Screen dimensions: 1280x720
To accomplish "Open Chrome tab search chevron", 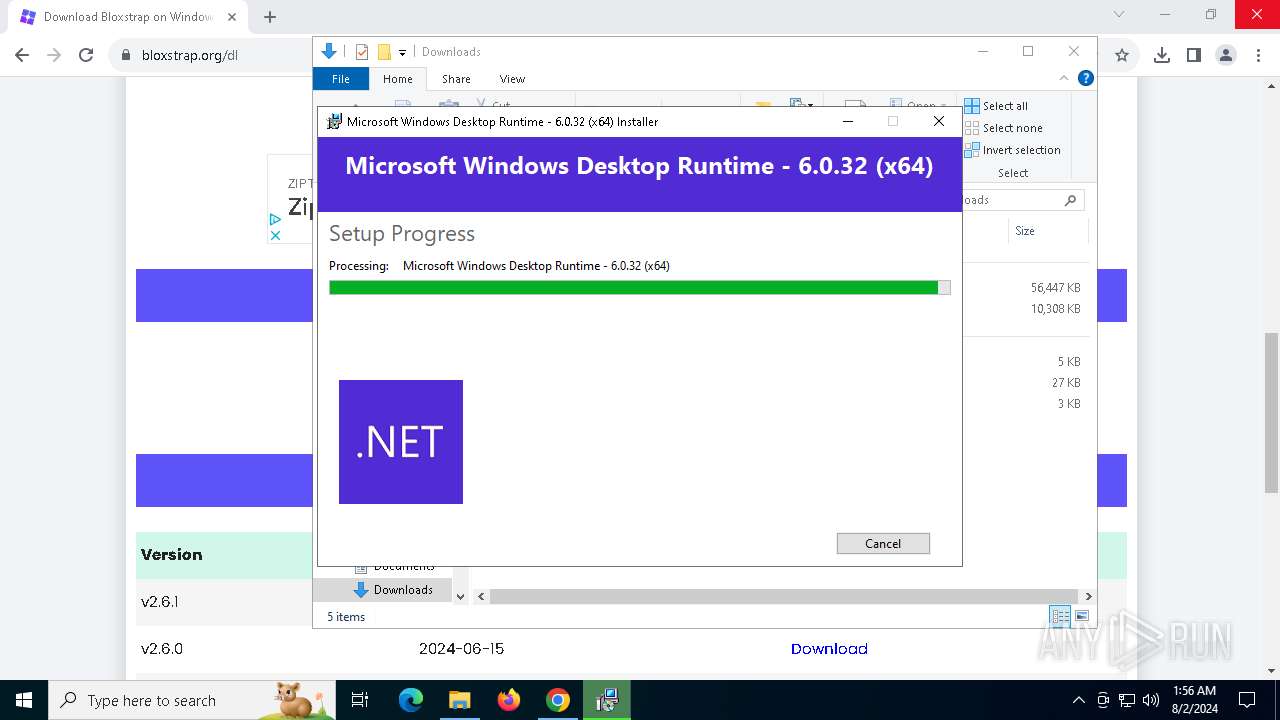I will (x=1119, y=14).
